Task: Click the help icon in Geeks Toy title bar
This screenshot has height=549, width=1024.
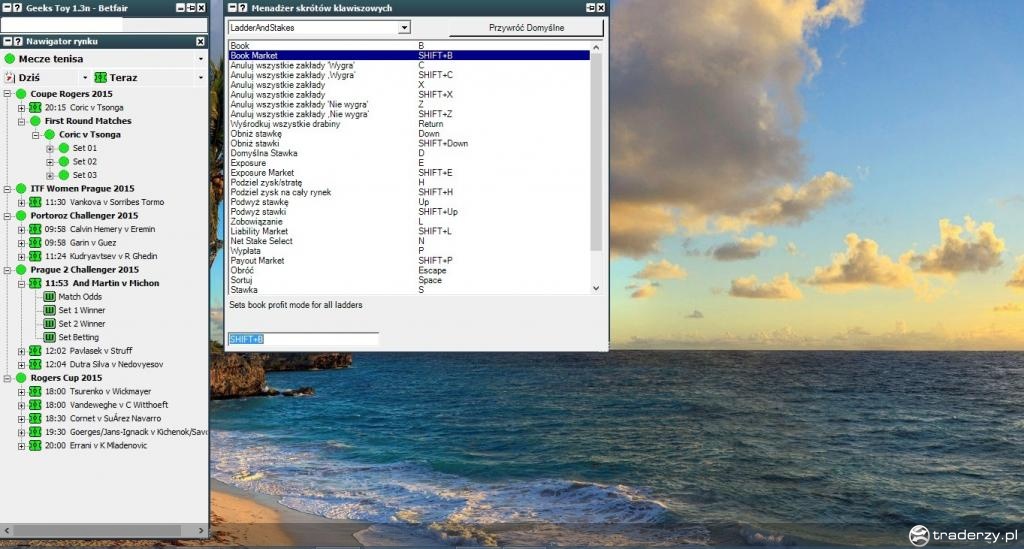Action: [x=17, y=8]
